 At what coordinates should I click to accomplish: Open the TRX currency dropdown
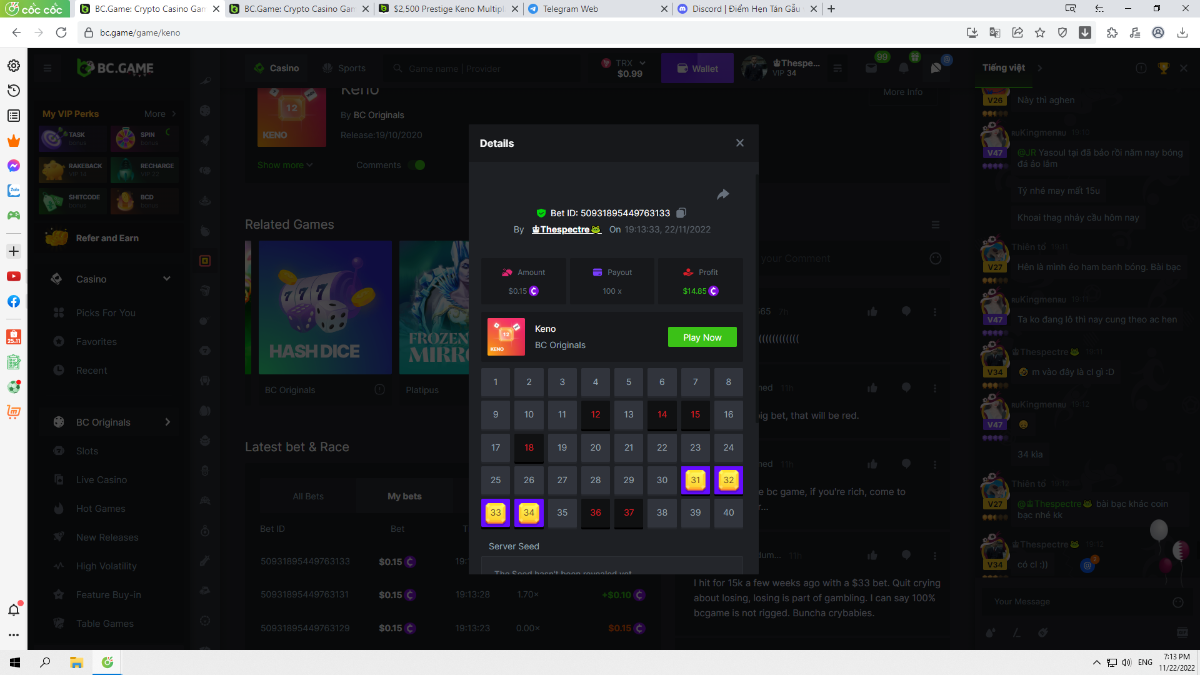coord(629,68)
